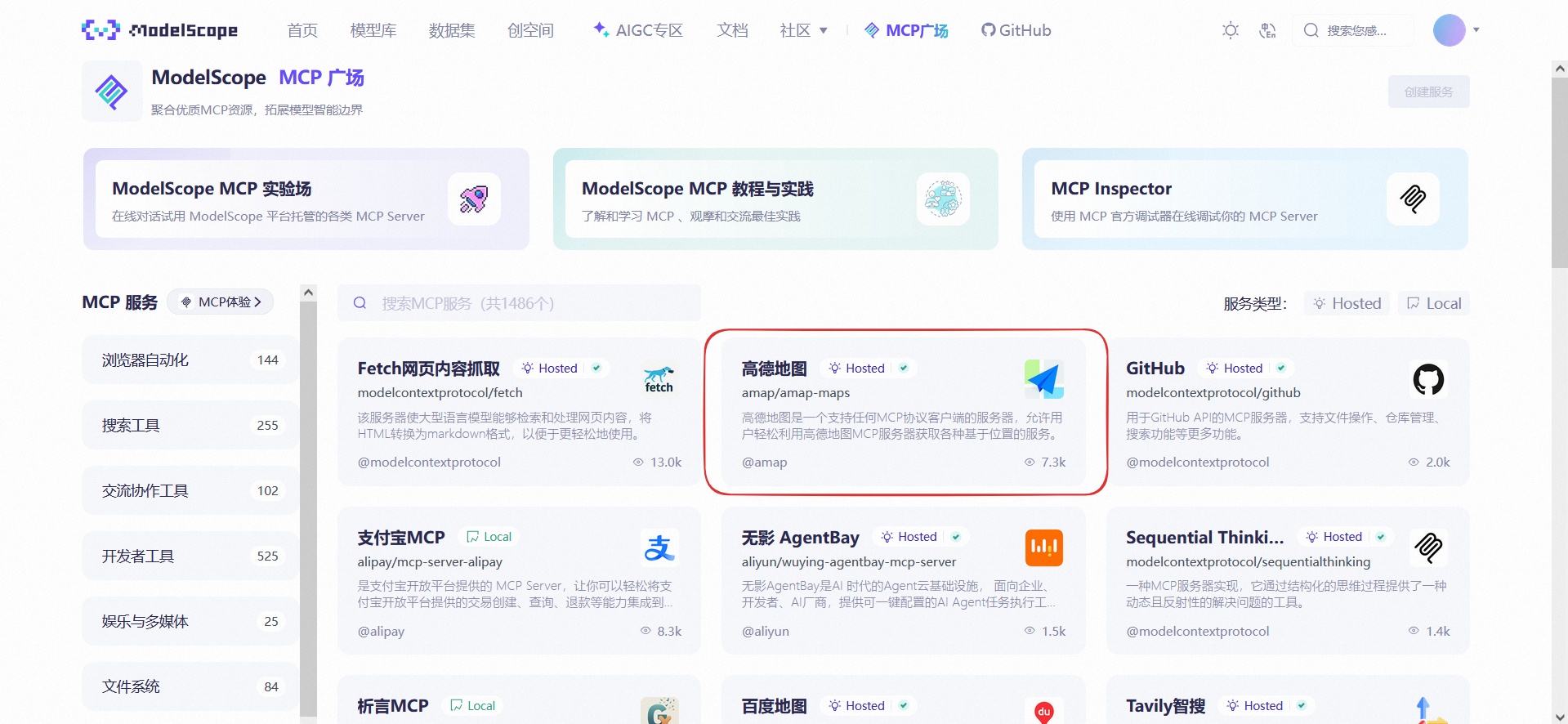Click the 百度地图 du logo
The width and height of the screenshot is (1568, 724).
click(1043, 712)
